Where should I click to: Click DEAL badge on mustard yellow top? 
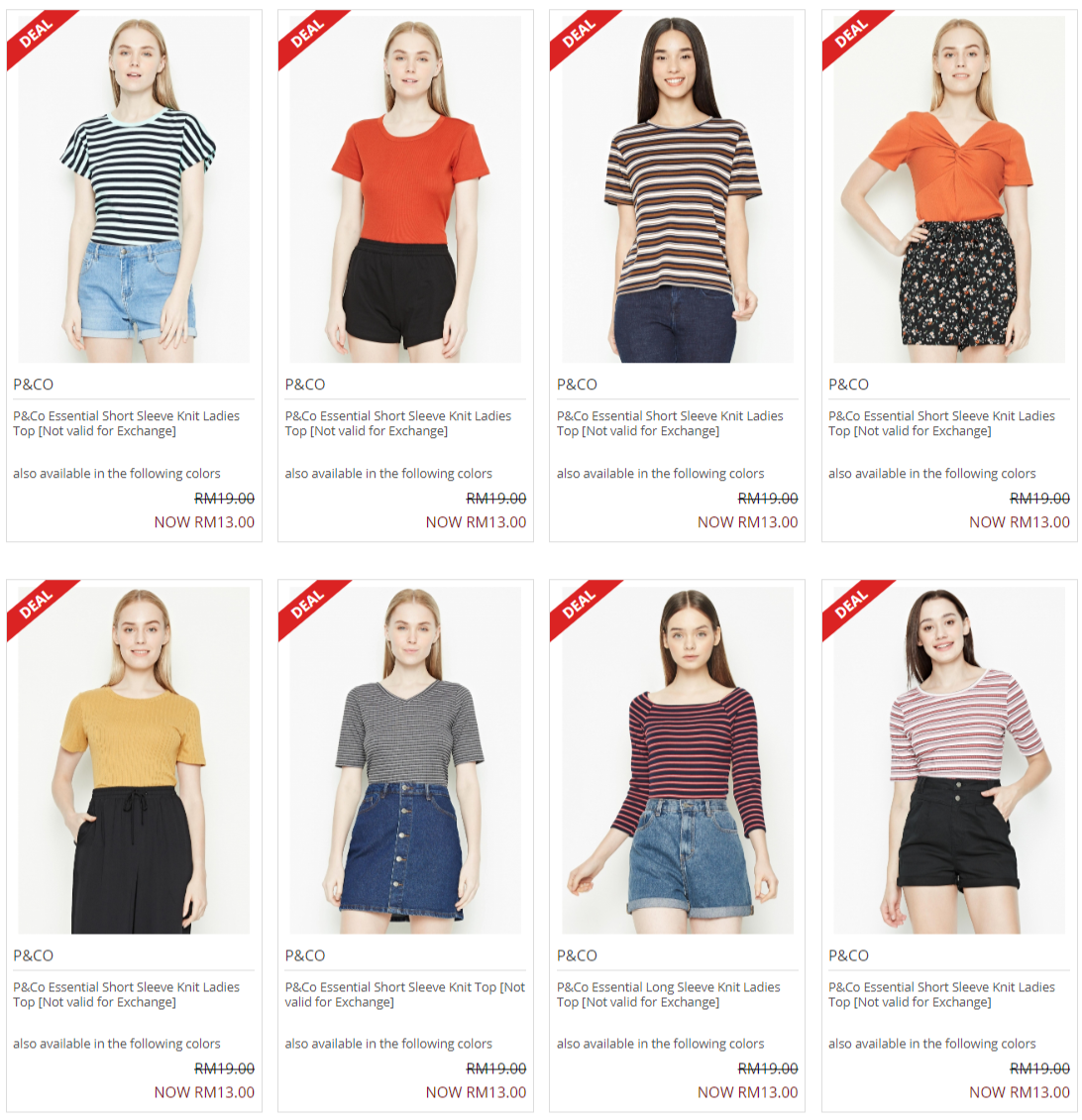[x=36, y=605]
